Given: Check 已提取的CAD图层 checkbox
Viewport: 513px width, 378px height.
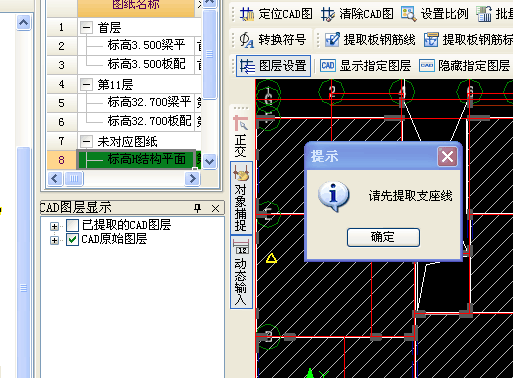Looking at the screenshot, I should pos(72,225).
